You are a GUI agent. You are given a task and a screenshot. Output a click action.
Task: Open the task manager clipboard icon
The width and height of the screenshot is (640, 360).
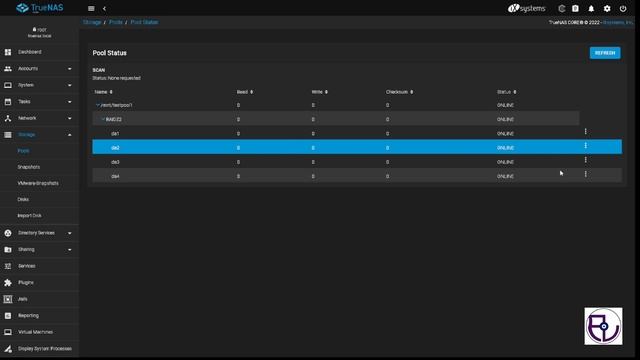pos(575,9)
